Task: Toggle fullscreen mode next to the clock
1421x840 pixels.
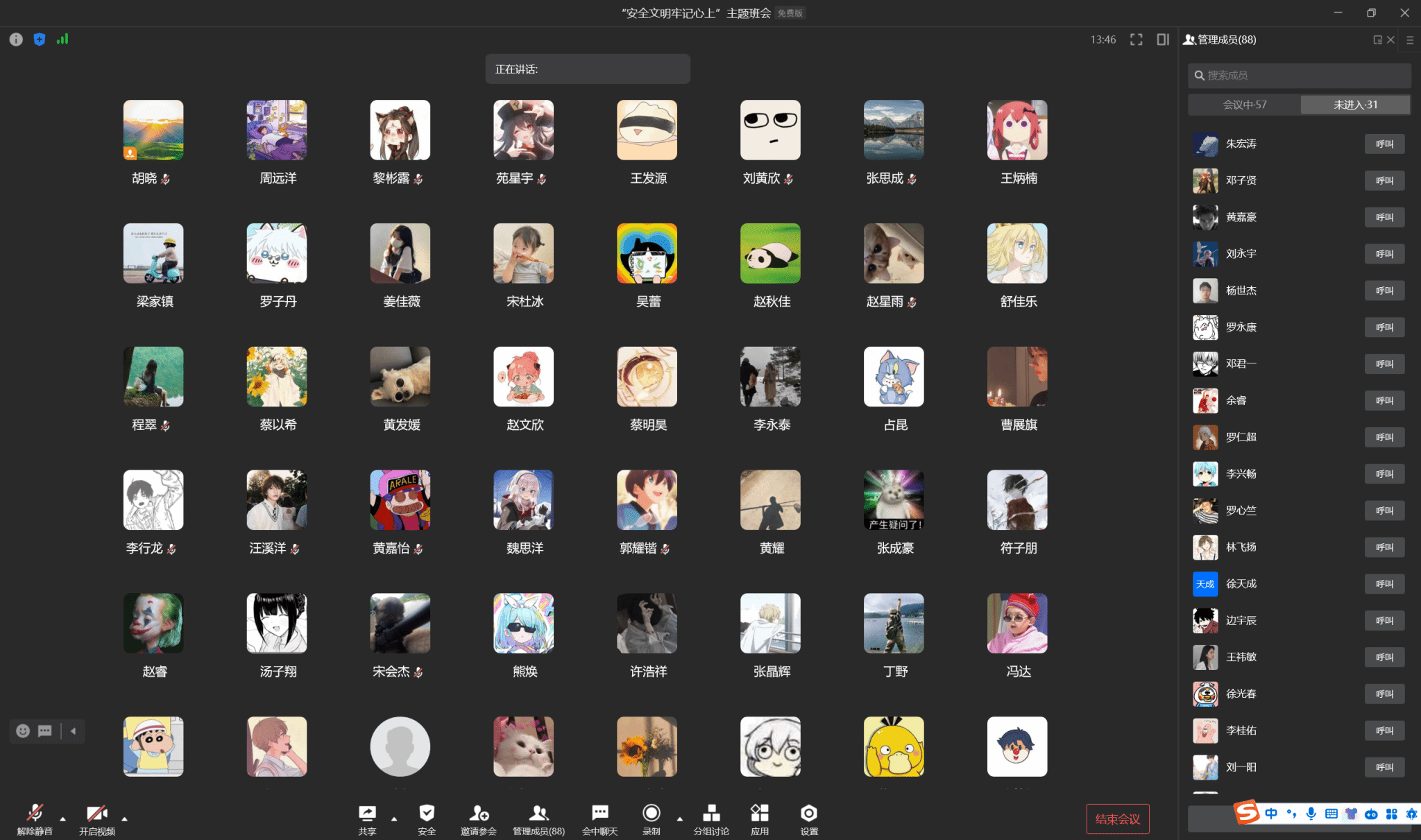Action: (1136, 40)
